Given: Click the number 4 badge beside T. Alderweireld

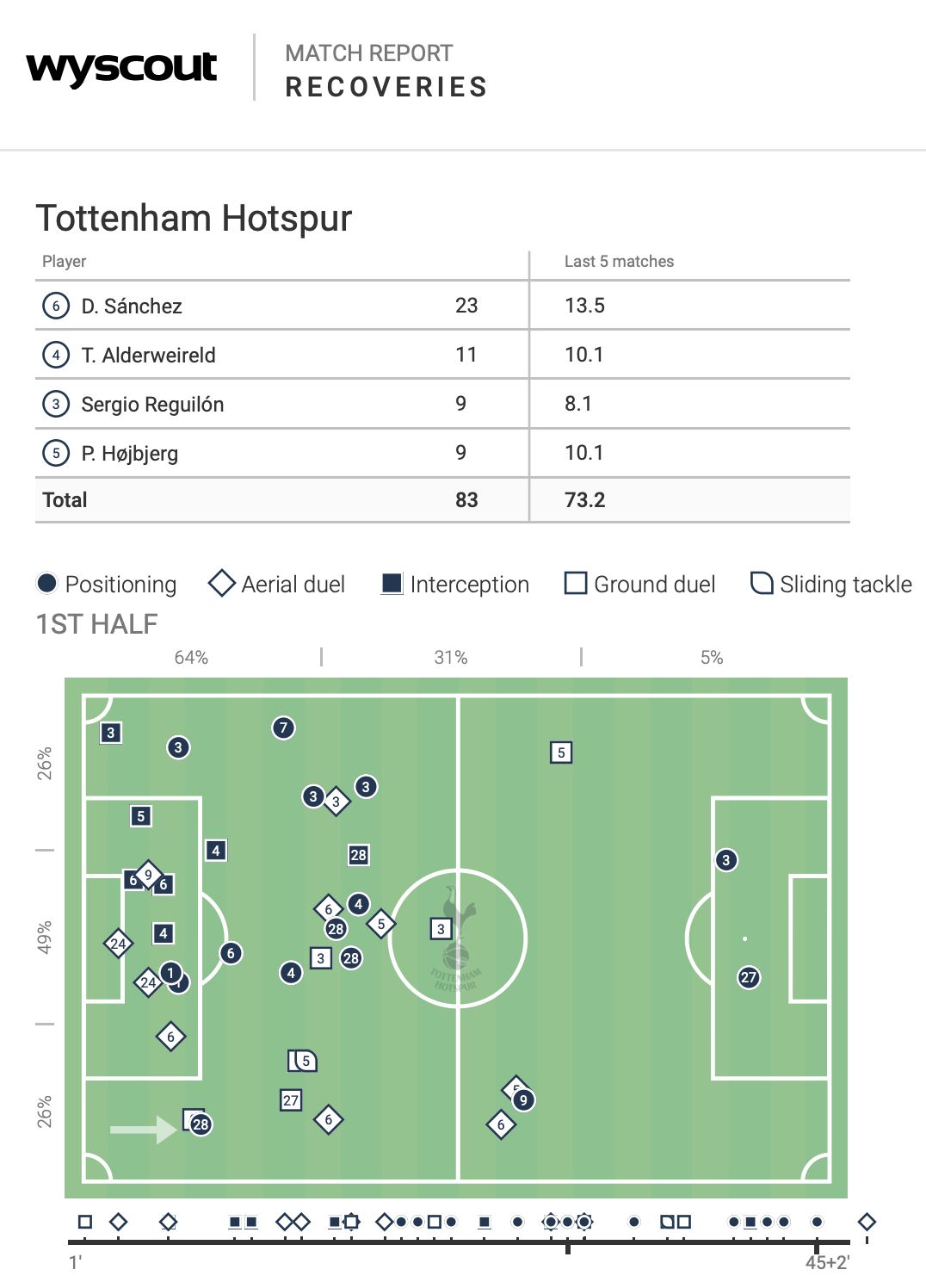Looking at the screenshot, I should pyautogui.click(x=56, y=355).
